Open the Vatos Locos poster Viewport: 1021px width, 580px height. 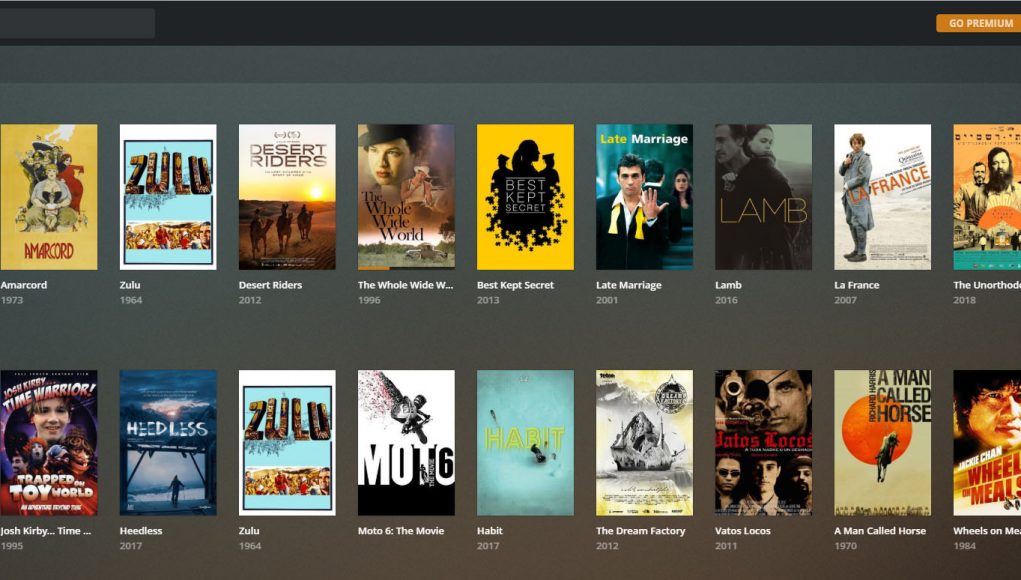[764, 443]
